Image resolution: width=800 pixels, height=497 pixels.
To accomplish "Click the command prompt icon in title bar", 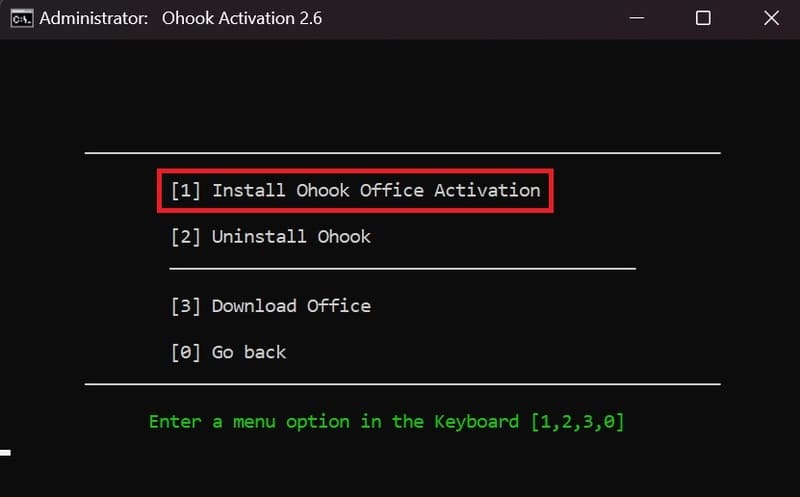I will [22, 18].
